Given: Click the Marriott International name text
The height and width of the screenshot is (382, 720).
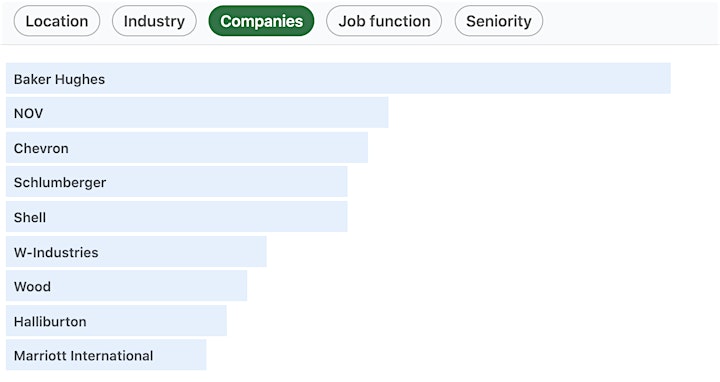Looking at the screenshot, I should pos(84,356).
